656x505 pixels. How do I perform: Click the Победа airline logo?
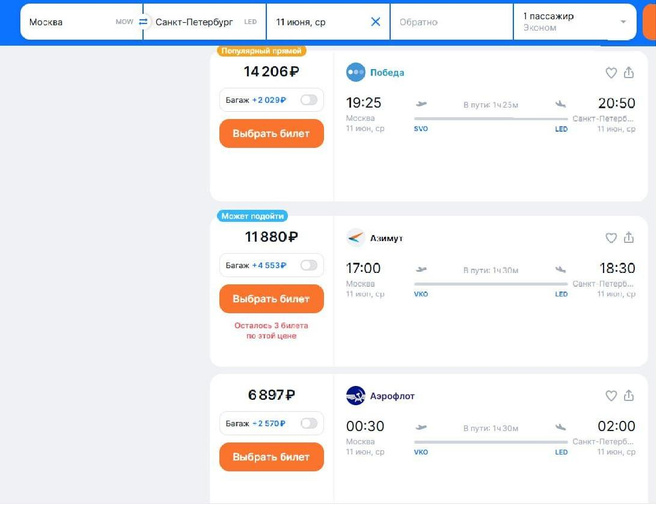point(356,72)
